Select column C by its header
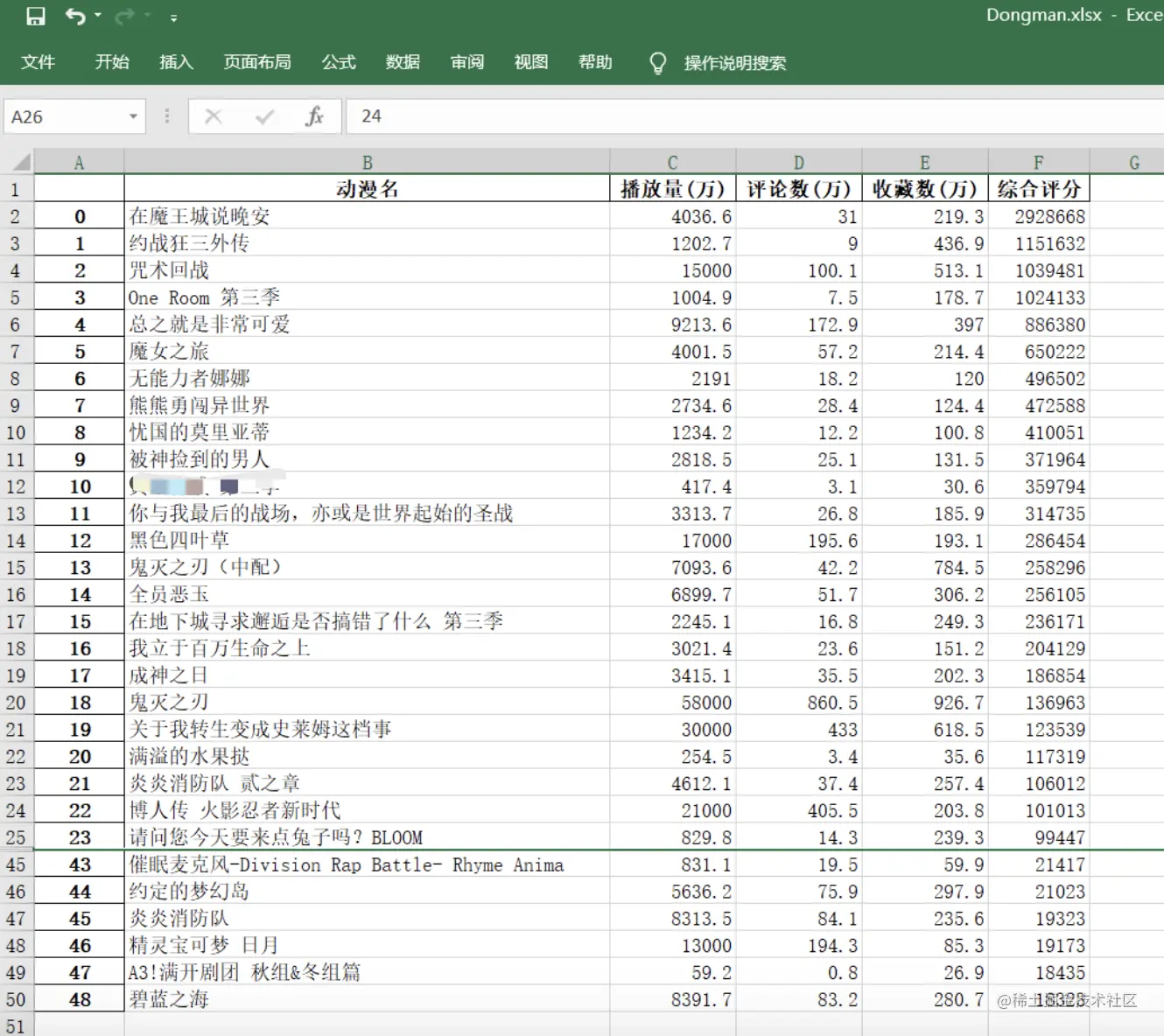 click(672, 163)
